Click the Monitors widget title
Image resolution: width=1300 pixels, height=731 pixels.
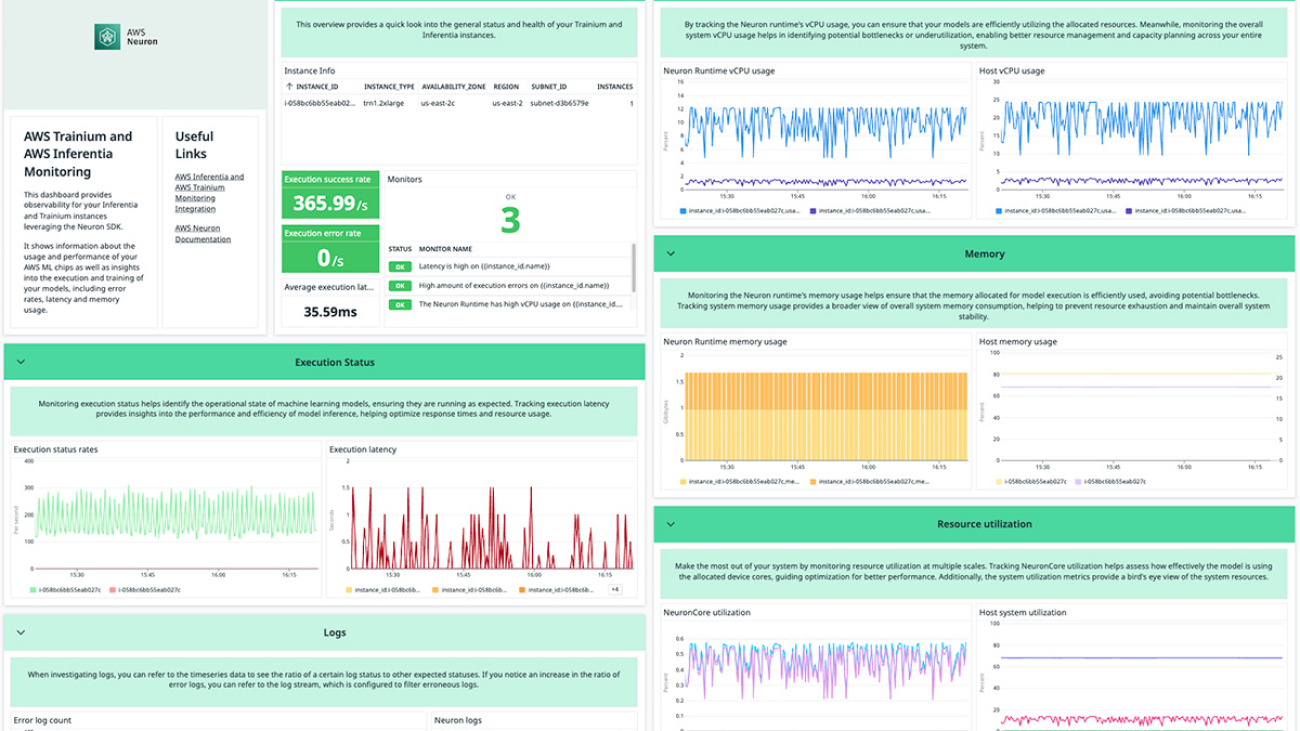point(405,180)
